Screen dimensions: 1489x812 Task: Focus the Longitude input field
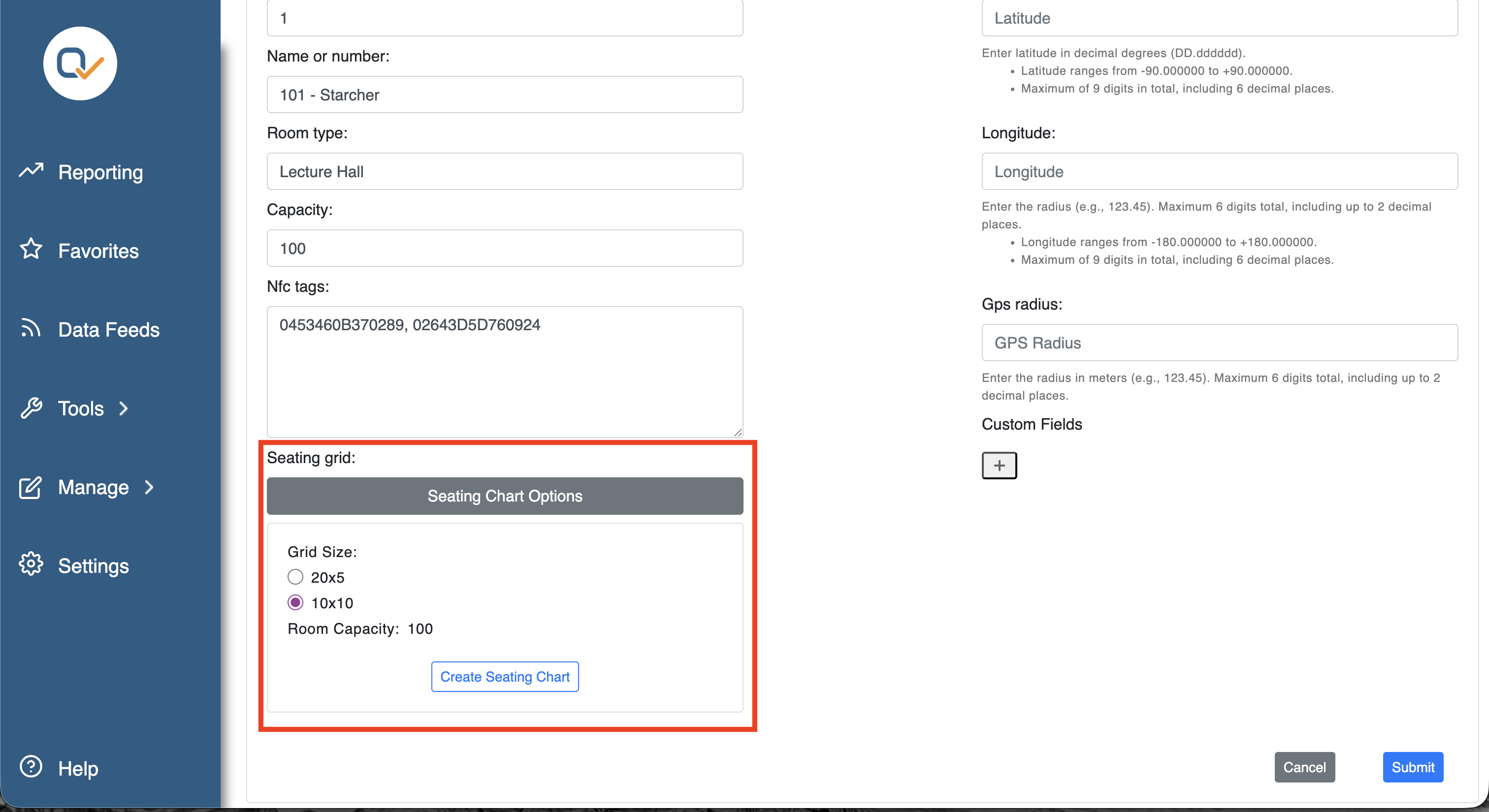(x=1220, y=172)
